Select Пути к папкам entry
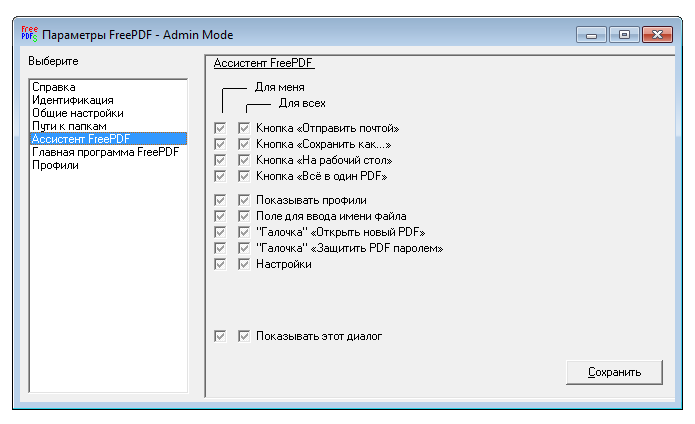Screen dimensions: 695x424 [69, 127]
